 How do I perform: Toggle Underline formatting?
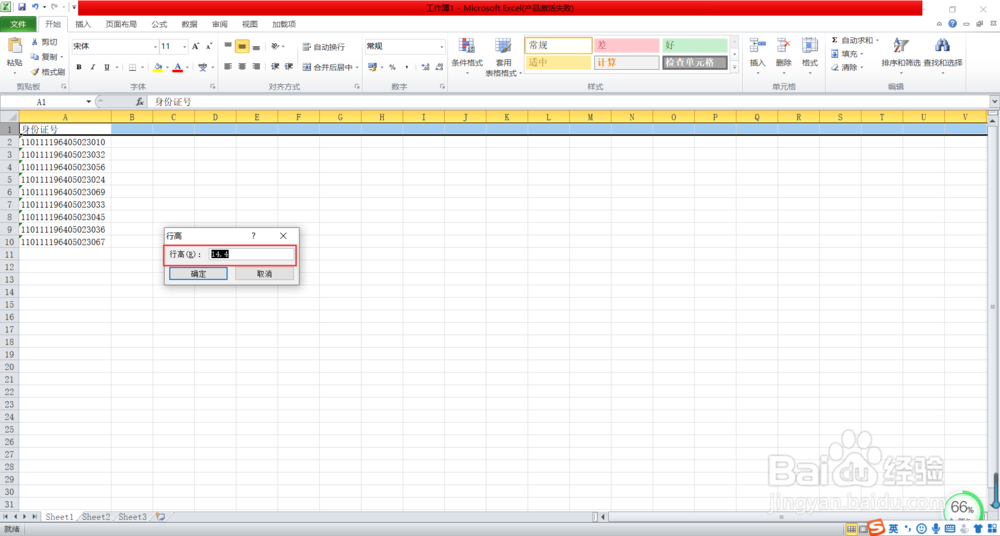[x=107, y=67]
